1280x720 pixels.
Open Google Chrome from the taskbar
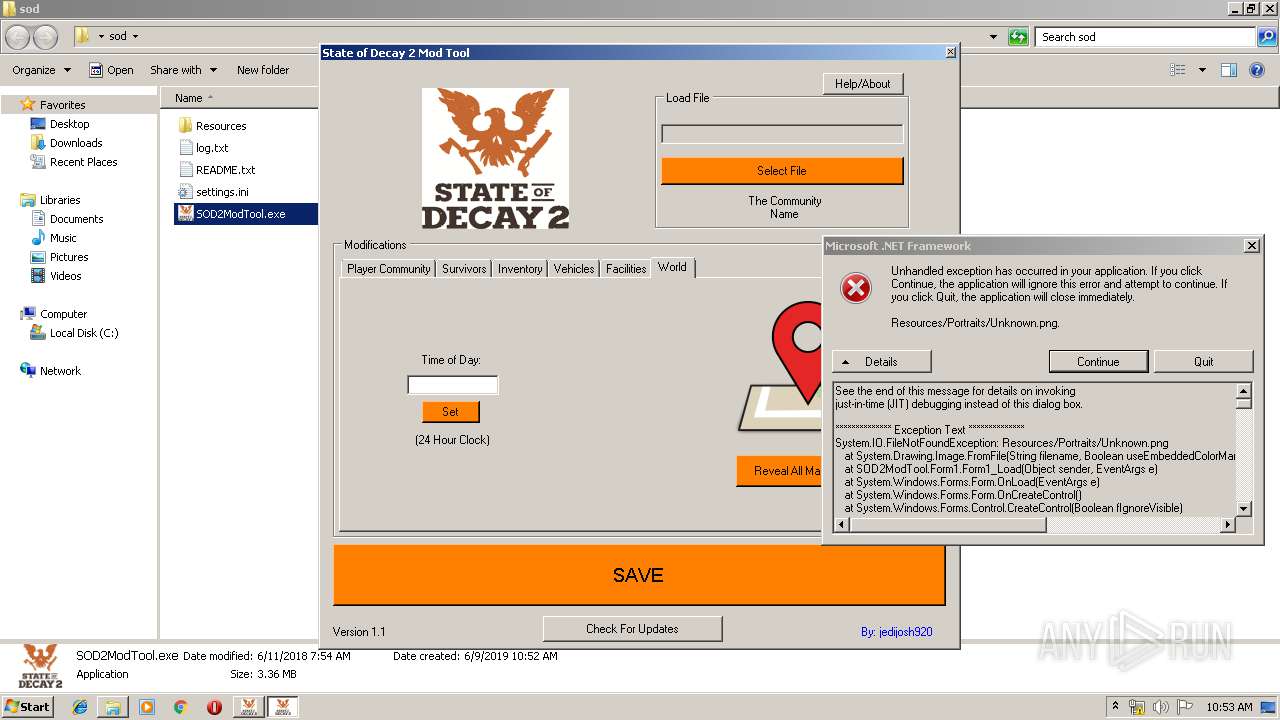[180, 707]
